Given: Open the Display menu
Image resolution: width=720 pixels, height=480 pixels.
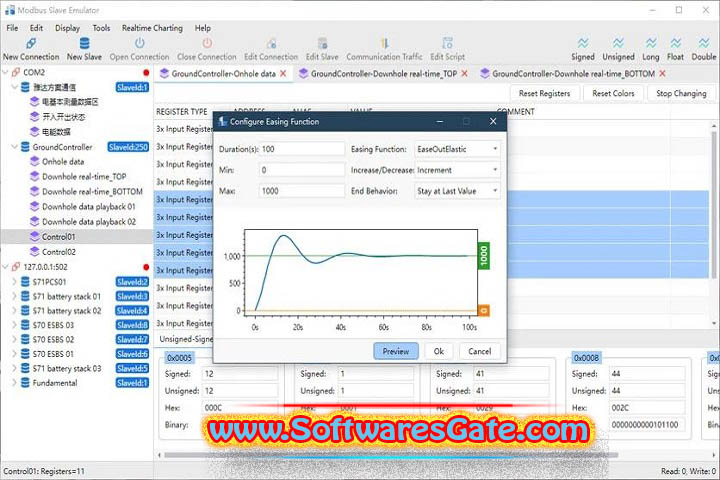Looking at the screenshot, I should (x=67, y=28).
